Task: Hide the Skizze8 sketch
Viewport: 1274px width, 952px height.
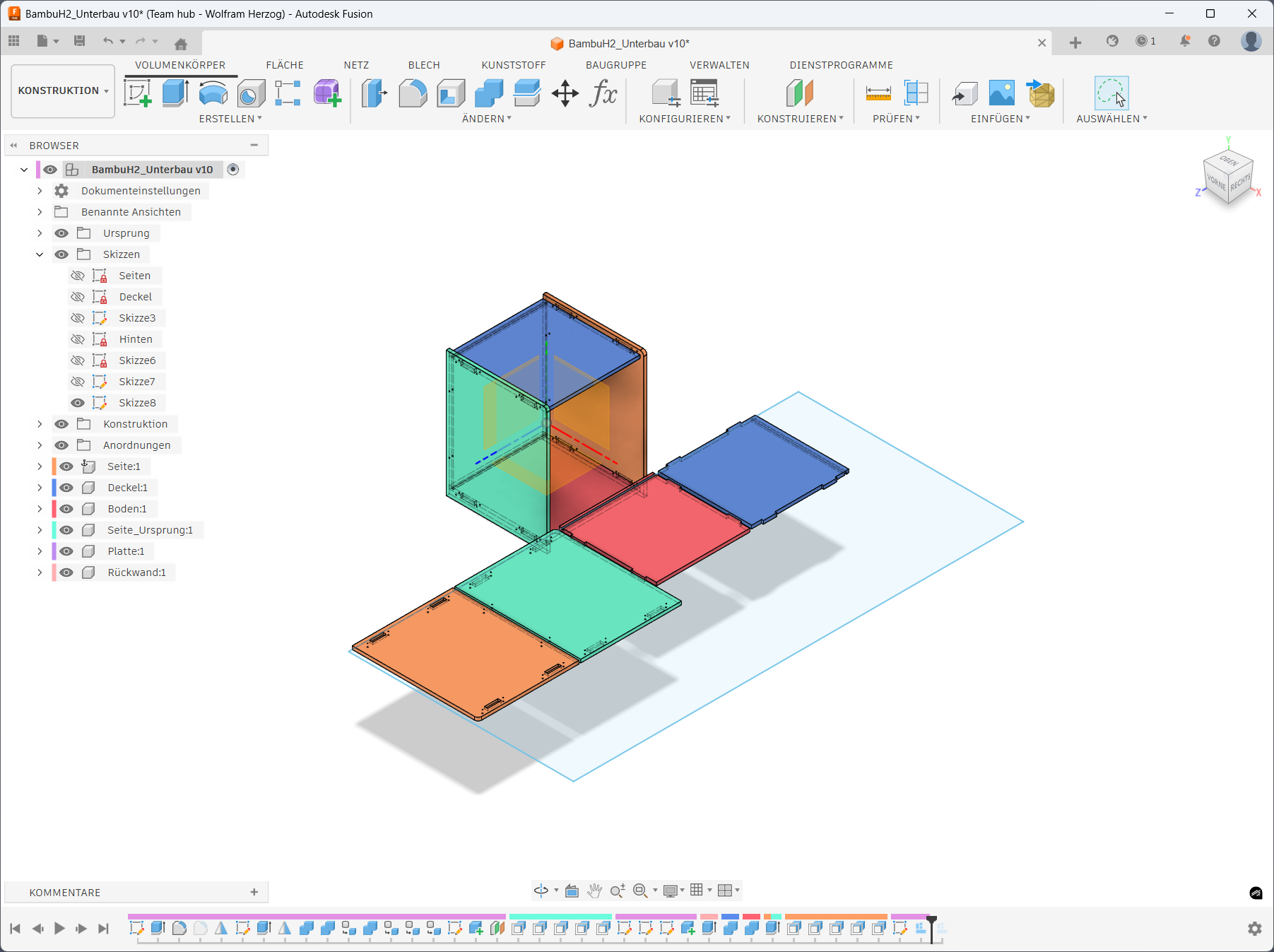Action: click(78, 403)
